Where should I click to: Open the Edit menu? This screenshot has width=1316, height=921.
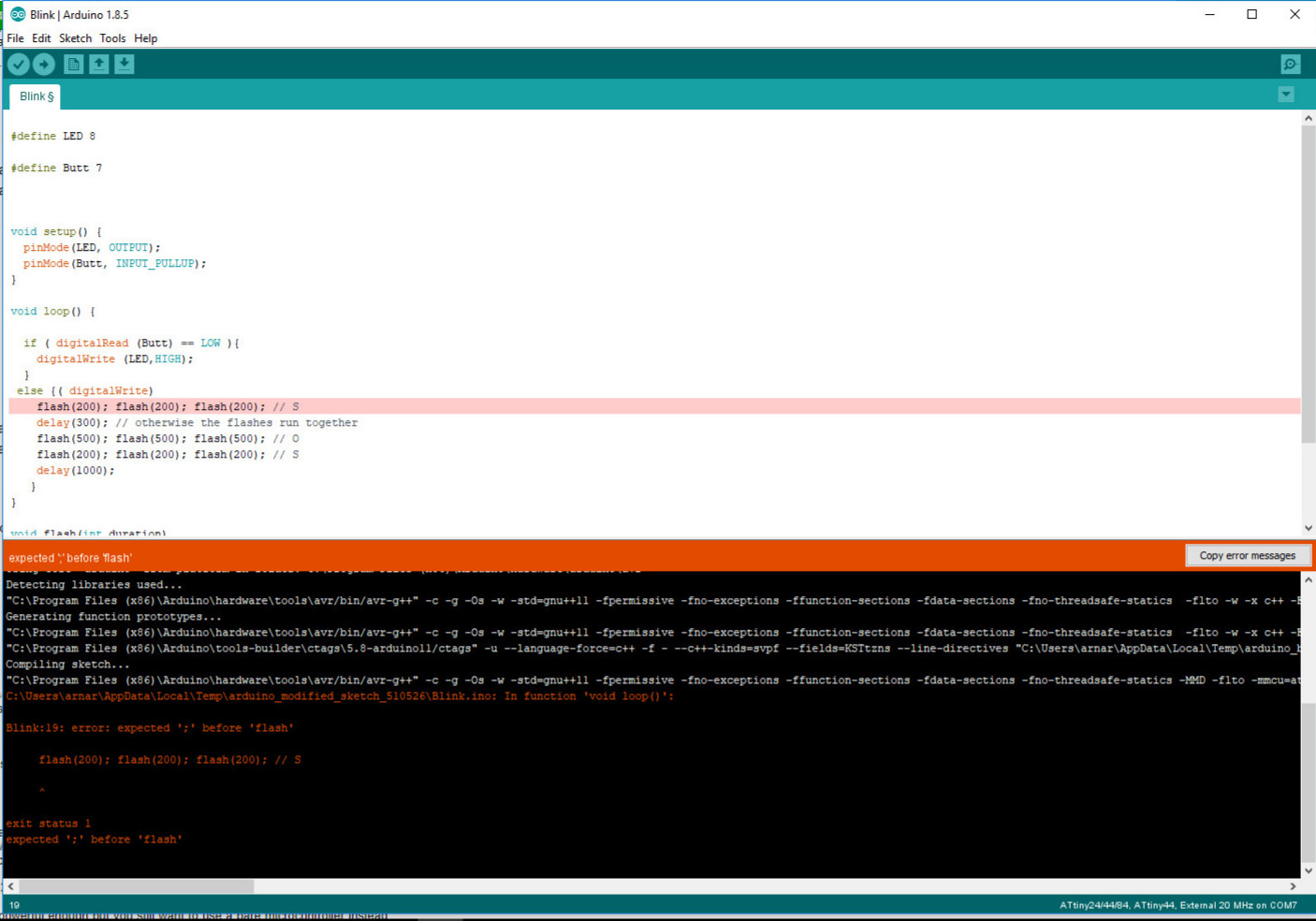pyautogui.click(x=41, y=38)
